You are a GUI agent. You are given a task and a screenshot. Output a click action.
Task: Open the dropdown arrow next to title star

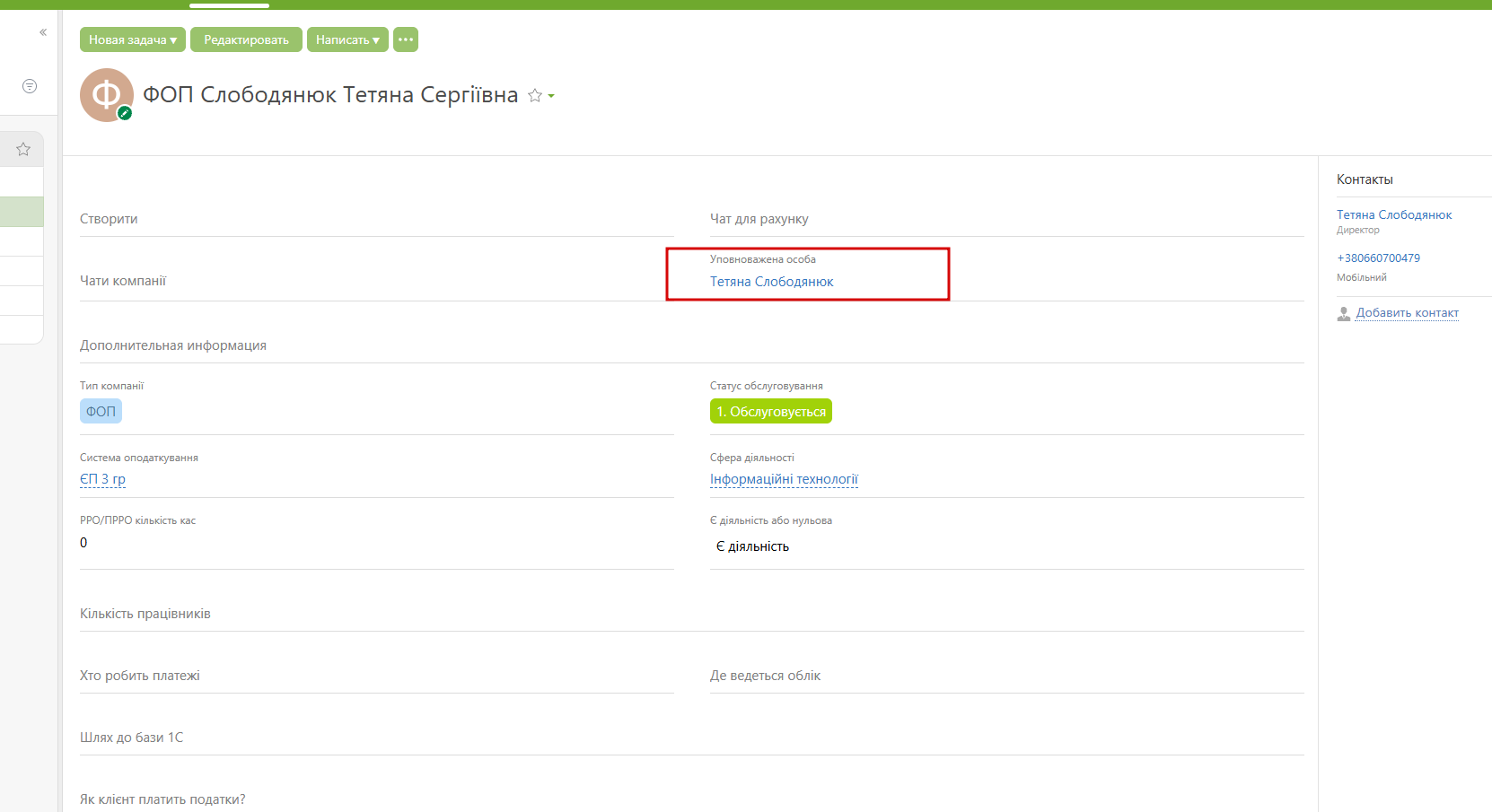coord(551,96)
